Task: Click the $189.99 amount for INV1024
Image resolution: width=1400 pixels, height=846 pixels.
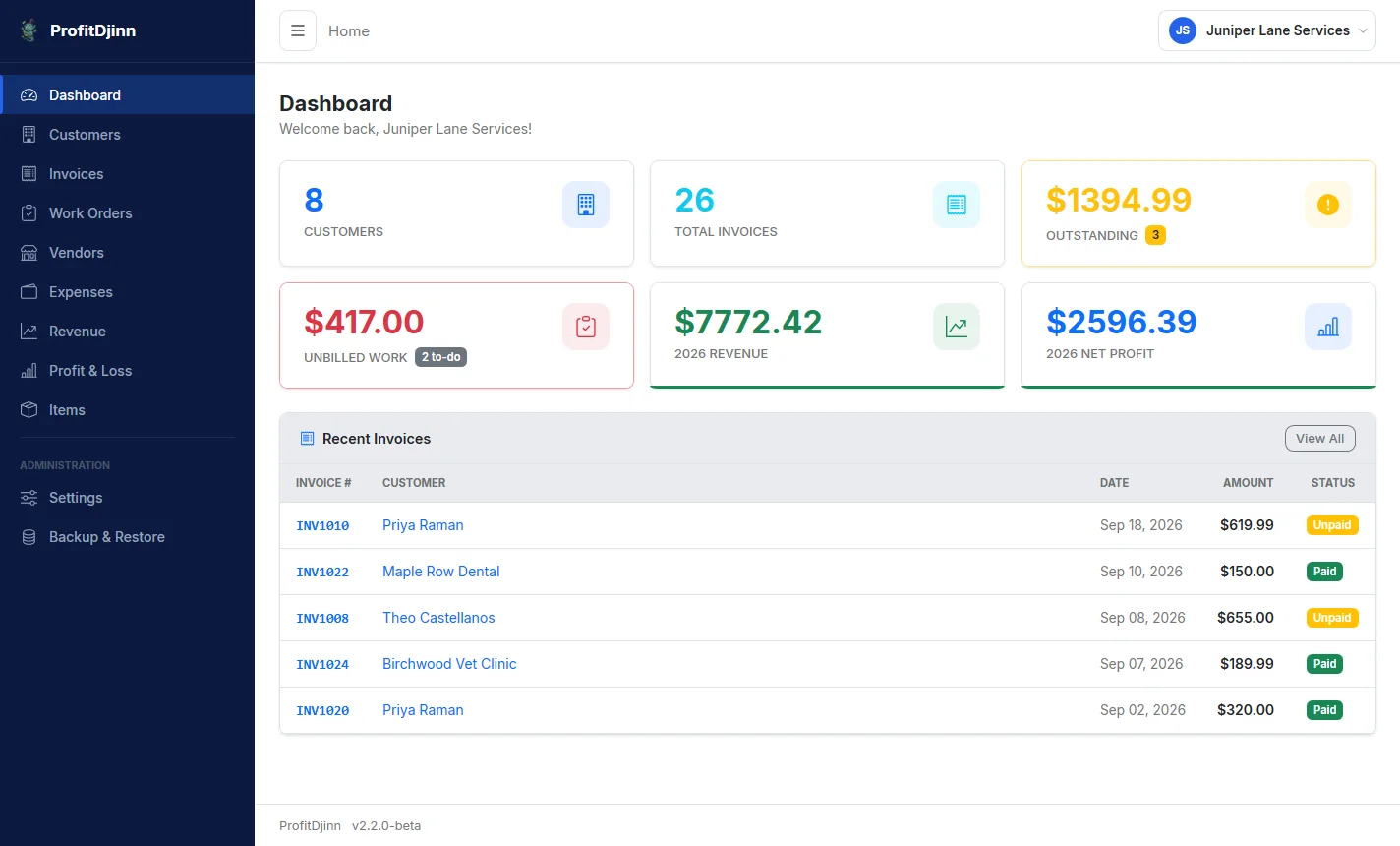Action: click(x=1247, y=664)
